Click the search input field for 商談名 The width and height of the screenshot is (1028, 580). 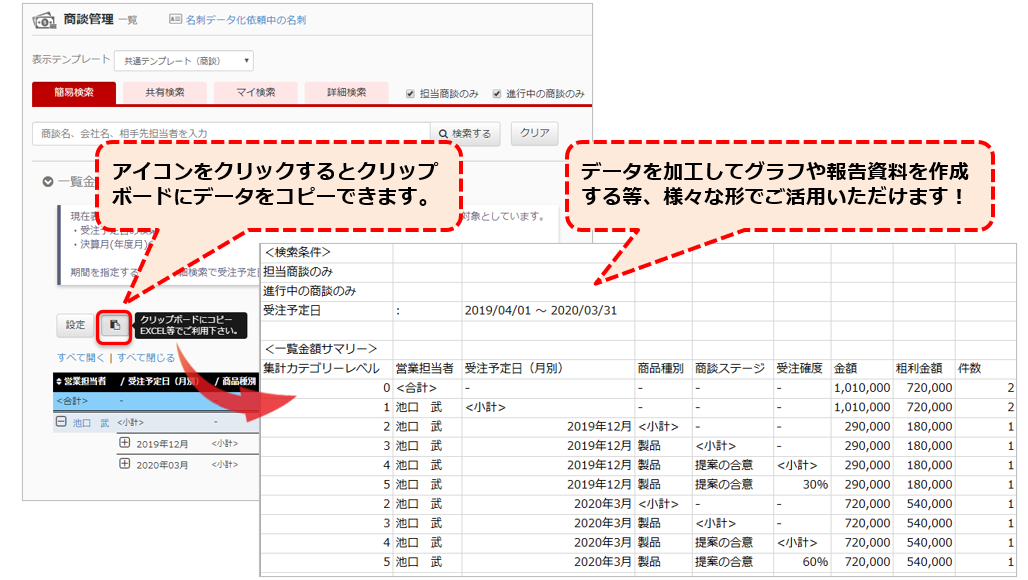click(200, 130)
